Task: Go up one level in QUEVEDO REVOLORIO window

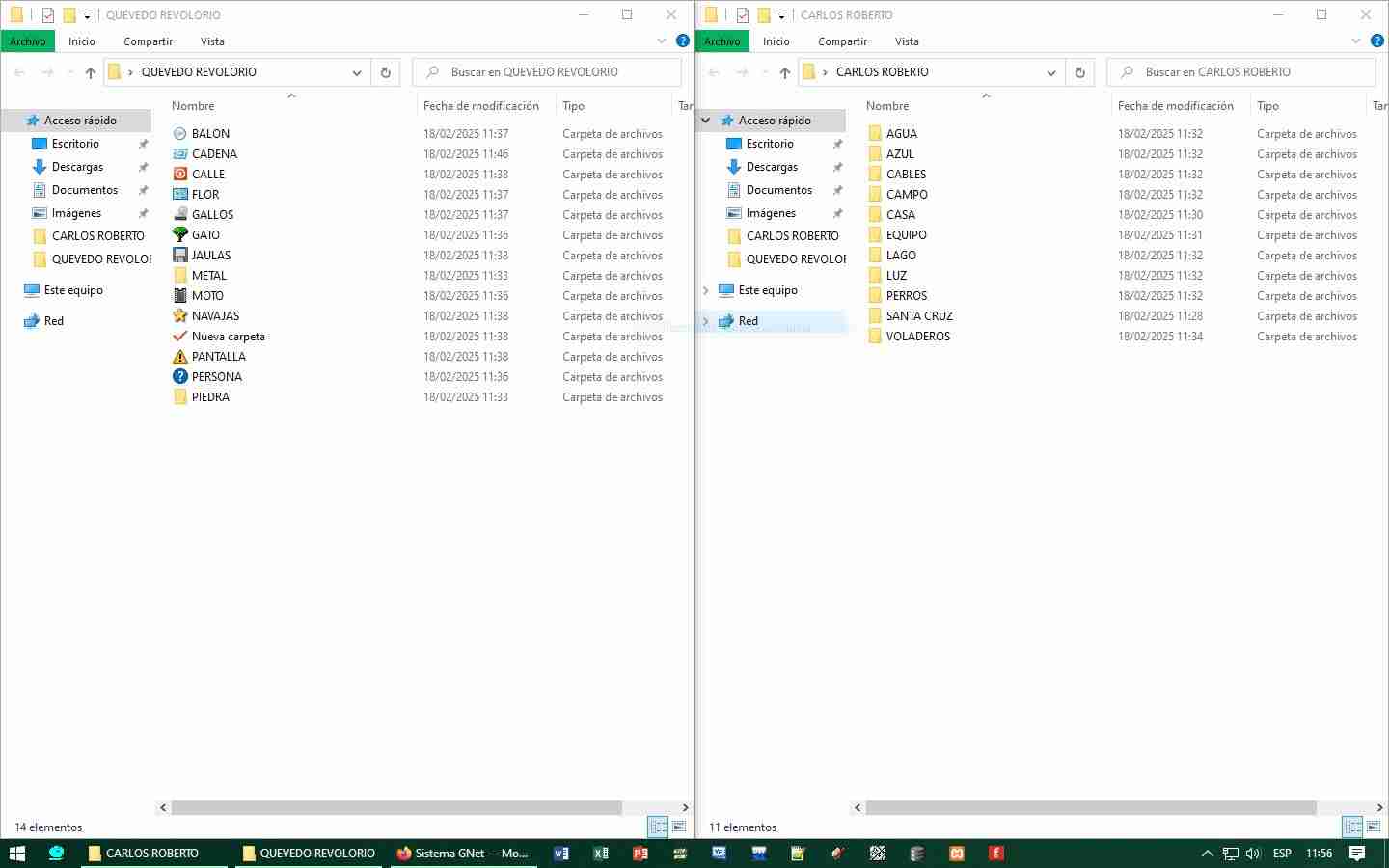Action: point(91,72)
